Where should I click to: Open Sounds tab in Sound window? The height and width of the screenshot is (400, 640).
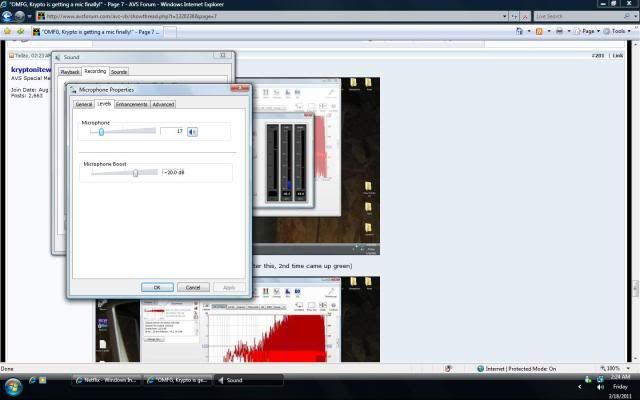point(119,72)
